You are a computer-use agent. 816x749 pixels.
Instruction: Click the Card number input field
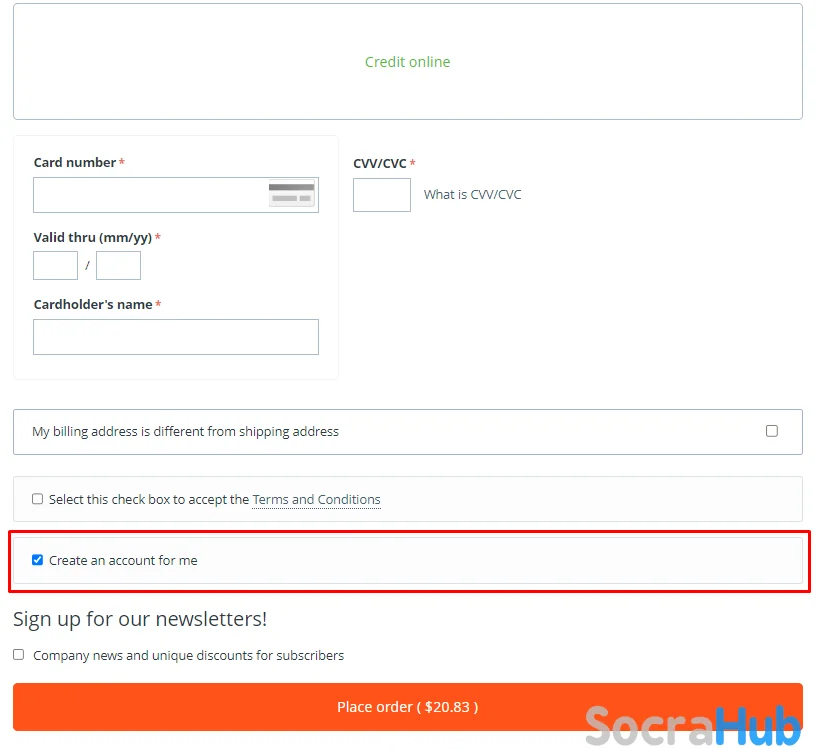[x=176, y=195]
